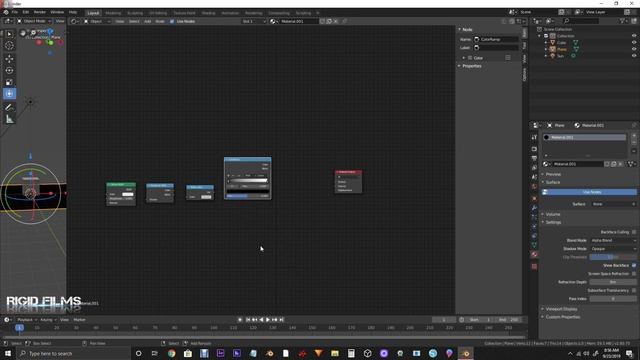Jump to timeline end playback button
The image size is (640, 360).
point(281,320)
